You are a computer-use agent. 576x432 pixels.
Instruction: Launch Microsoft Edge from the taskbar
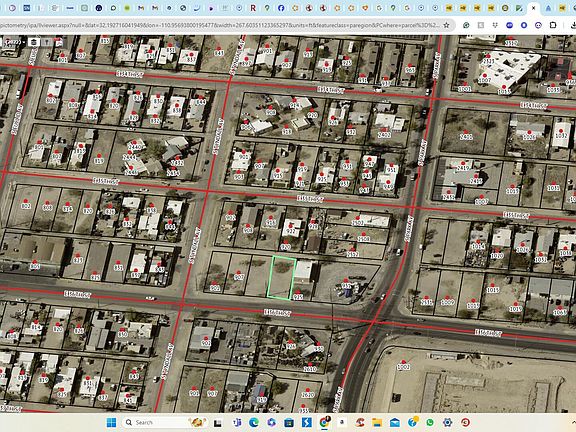[x=253, y=422]
